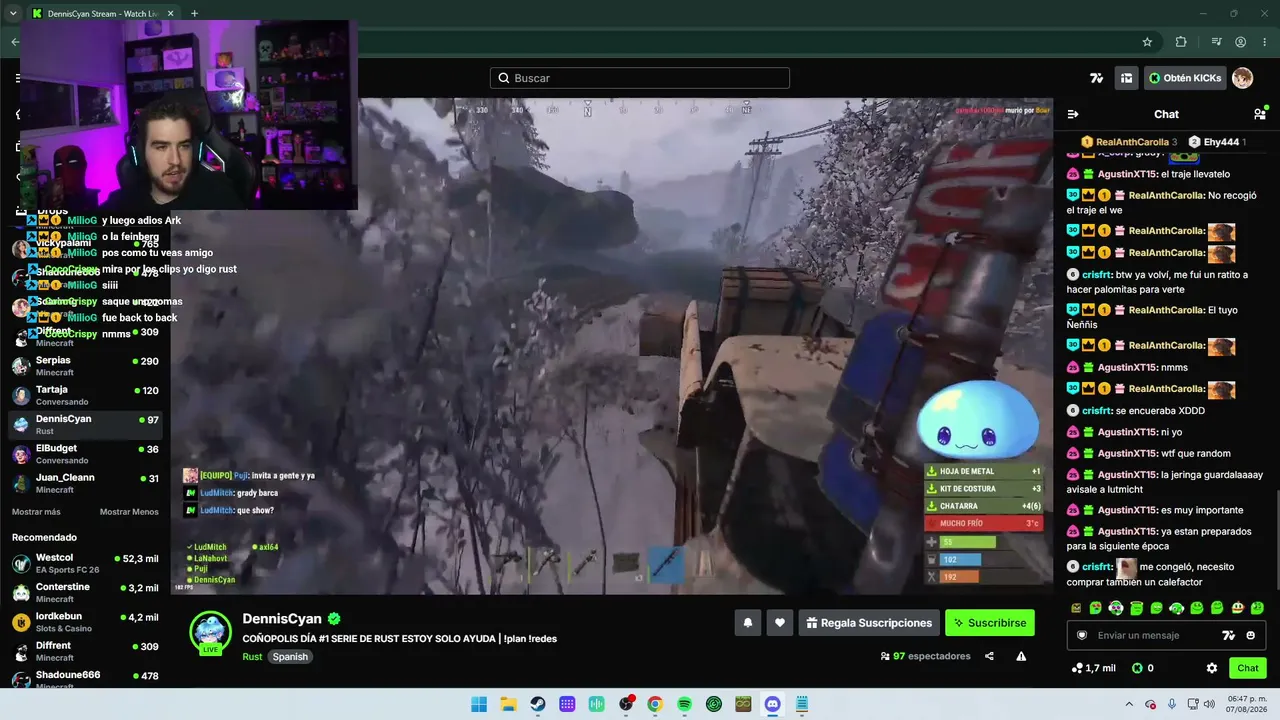Collapse the chat panel with arrow icon
Screen dimensions: 1280x720
1073,114
